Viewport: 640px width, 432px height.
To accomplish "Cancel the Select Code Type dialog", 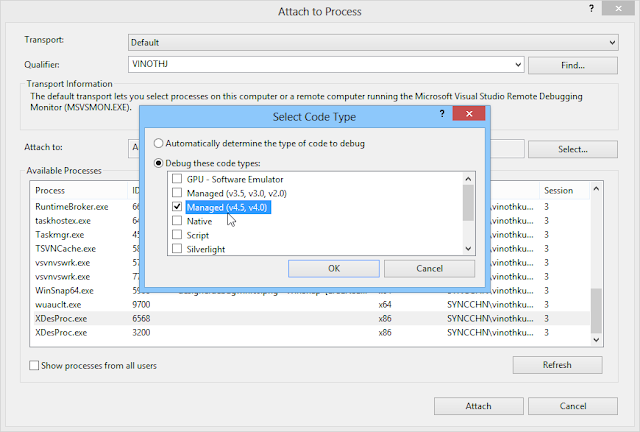I will pyautogui.click(x=429, y=269).
